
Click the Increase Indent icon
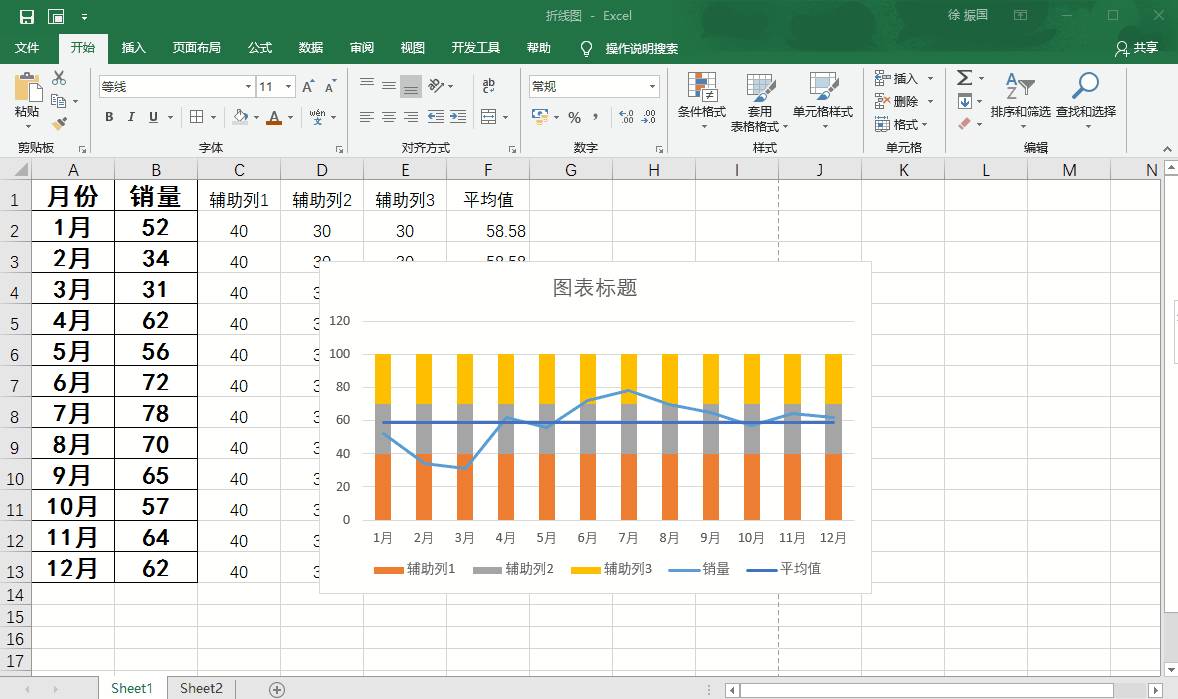[458, 117]
